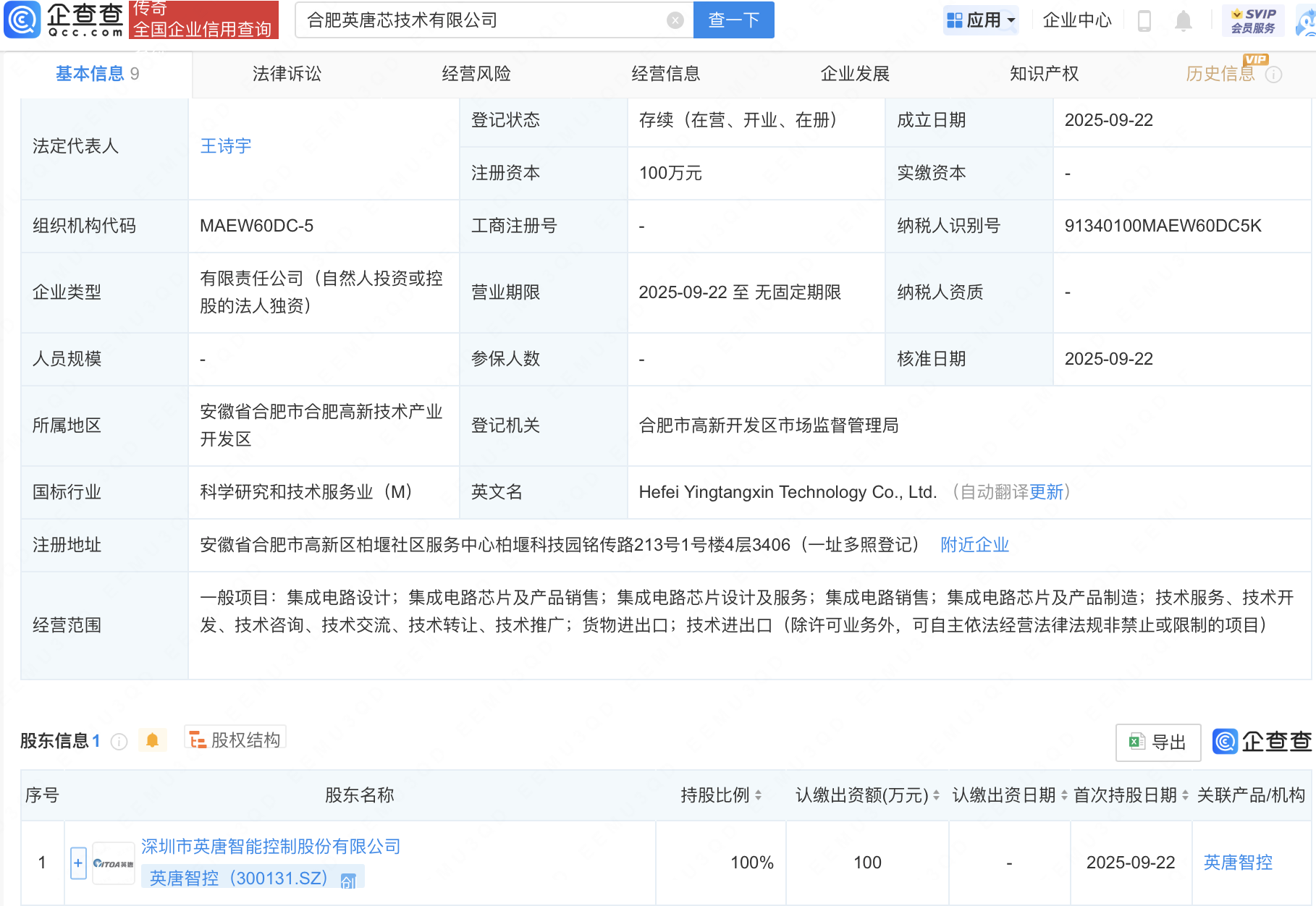This screenshot has height=906, width=1316.
Task: Open the 知识产权 tab
Action: [x=1044, y=74]
